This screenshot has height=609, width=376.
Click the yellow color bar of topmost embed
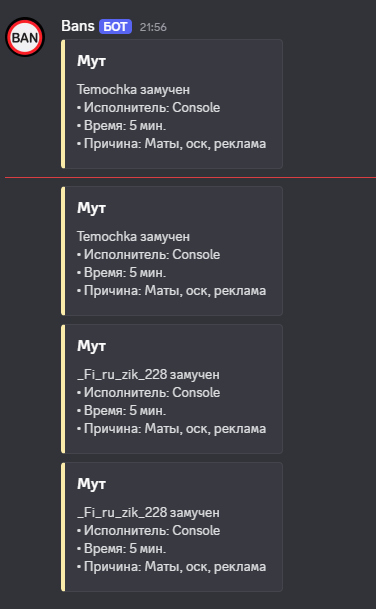[x=63, y=104]
